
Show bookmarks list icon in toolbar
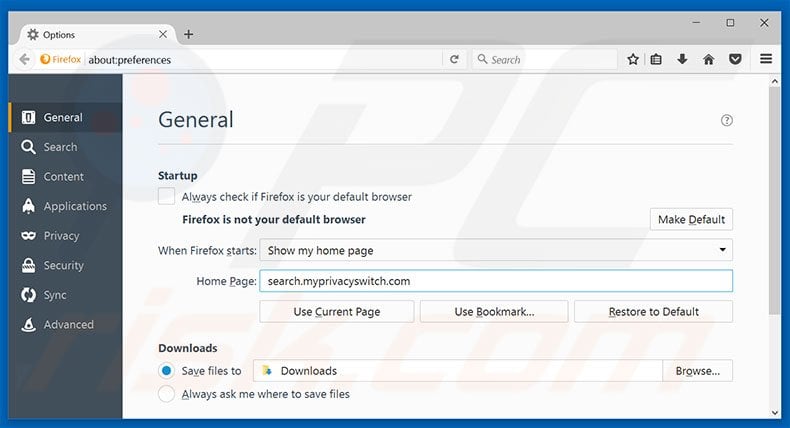(x=656, y=59)
